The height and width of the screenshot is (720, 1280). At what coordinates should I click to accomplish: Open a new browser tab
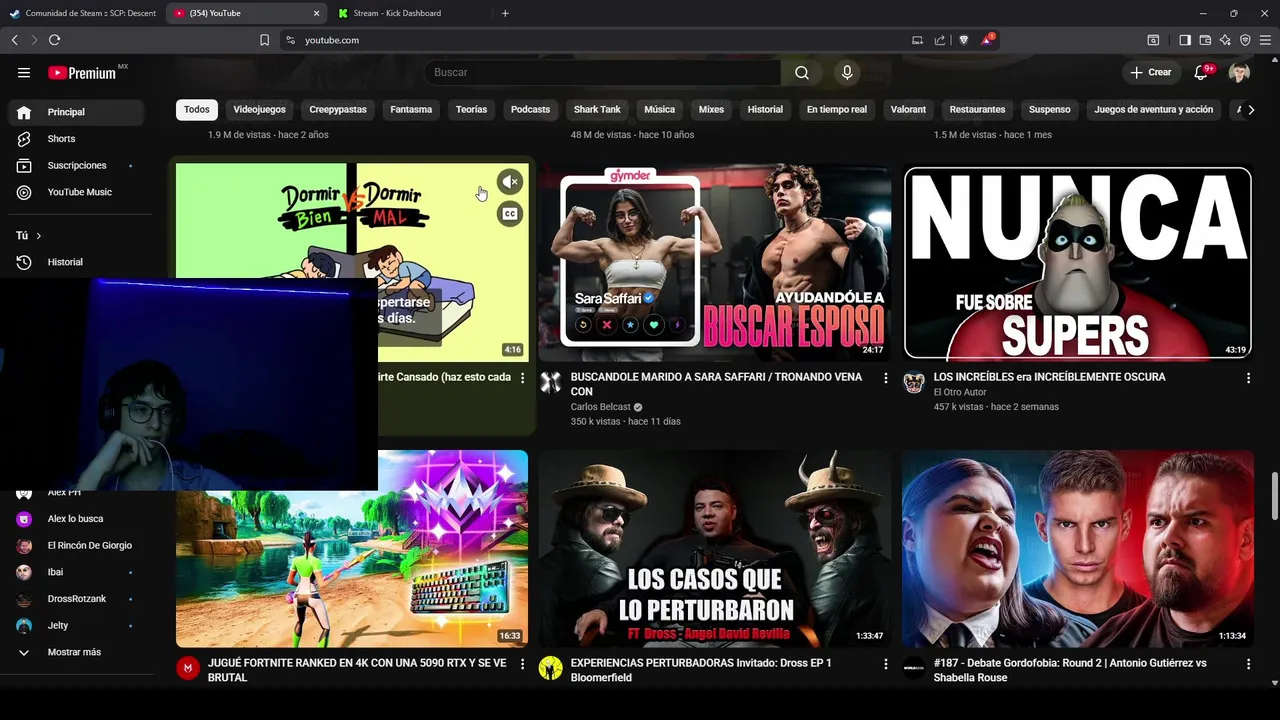click(505, 13)
